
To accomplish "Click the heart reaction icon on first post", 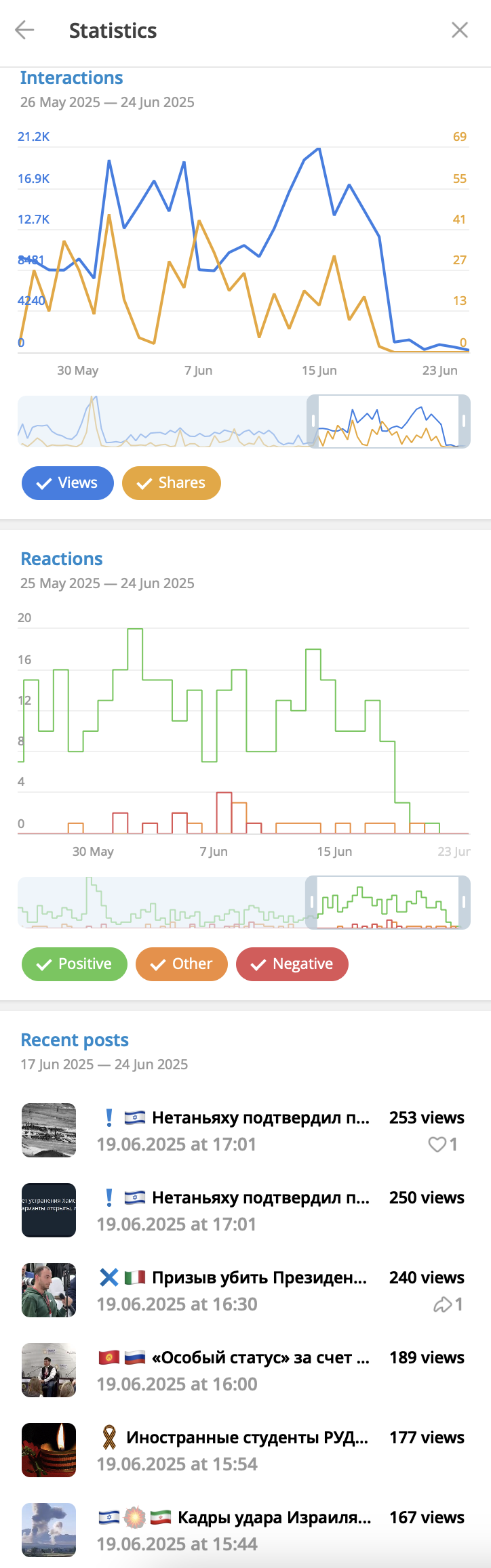I will click(437, 1144).
